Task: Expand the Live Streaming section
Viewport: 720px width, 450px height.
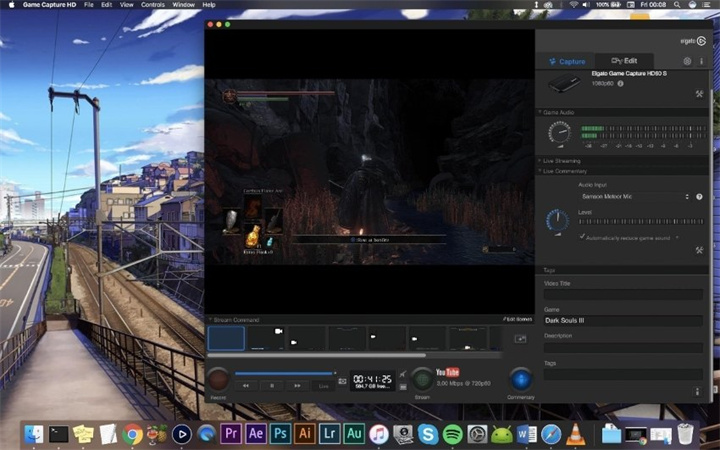Action: [540, 161]
